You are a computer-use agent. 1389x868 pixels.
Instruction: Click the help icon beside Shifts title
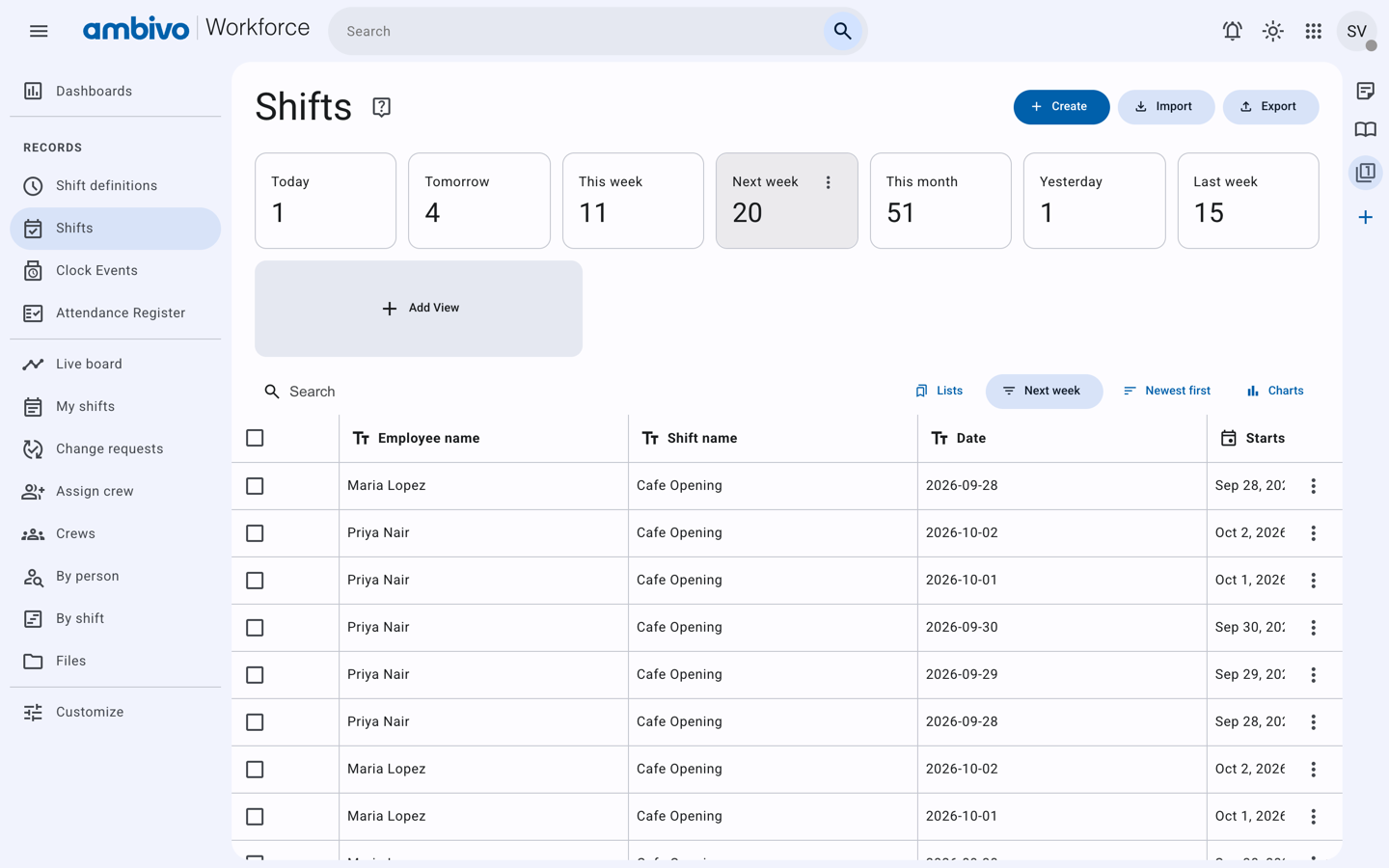click(x=382, y=107)
